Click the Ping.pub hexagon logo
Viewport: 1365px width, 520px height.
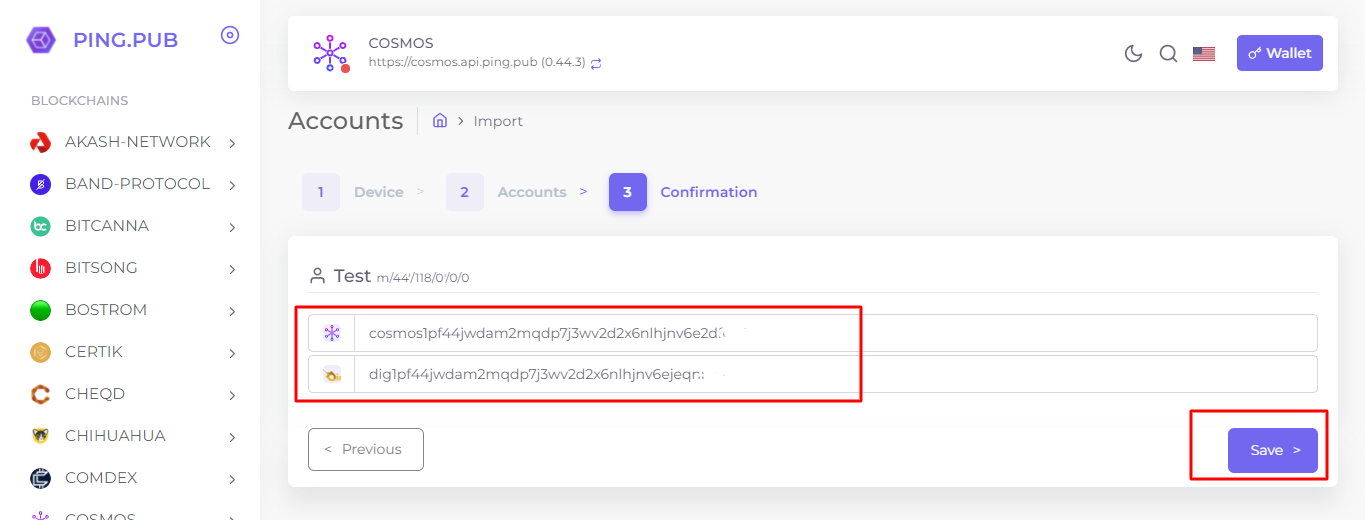[41, 40]
